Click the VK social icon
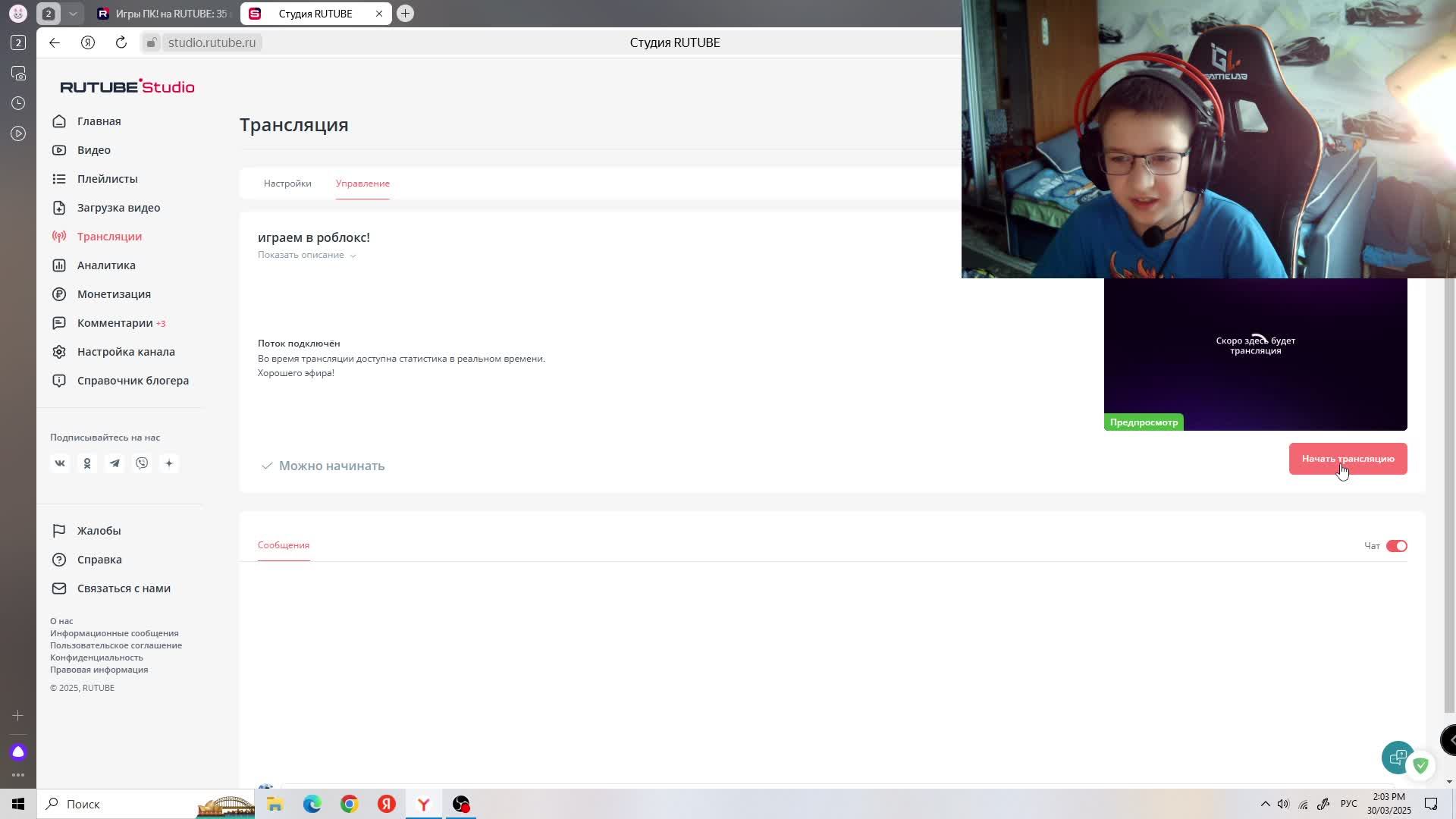 (60, 463)
